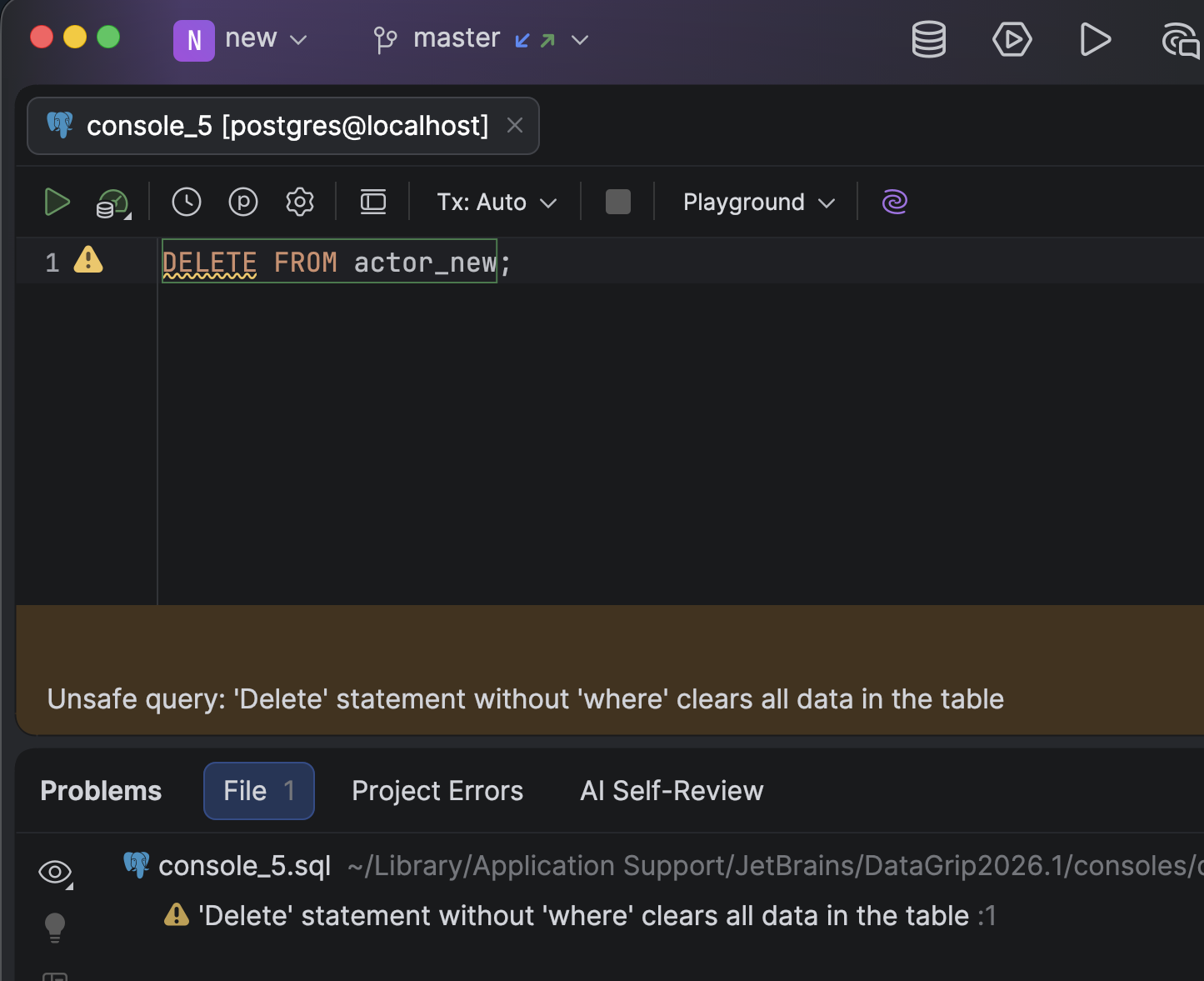Screen dimensions: 1204x981
Task: Click line number 1 in the gutter
Action: (52, 263)
